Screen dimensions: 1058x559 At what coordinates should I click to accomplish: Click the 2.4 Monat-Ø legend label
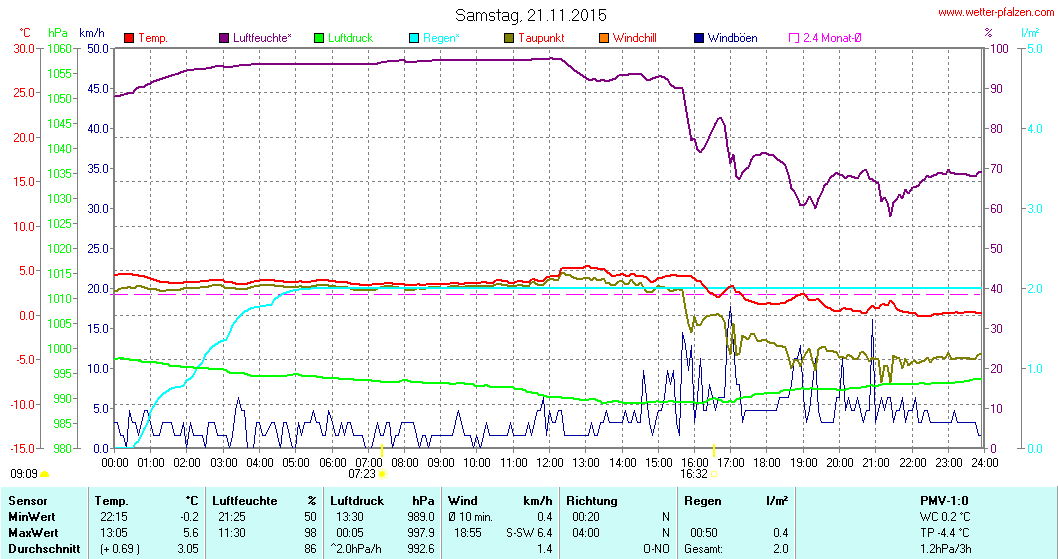click(832, 38)
